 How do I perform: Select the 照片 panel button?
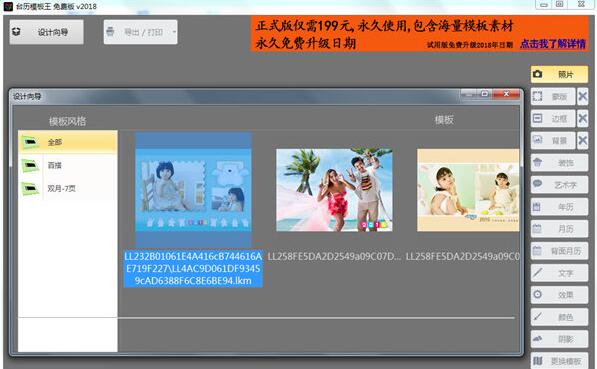tap(559, 74)
